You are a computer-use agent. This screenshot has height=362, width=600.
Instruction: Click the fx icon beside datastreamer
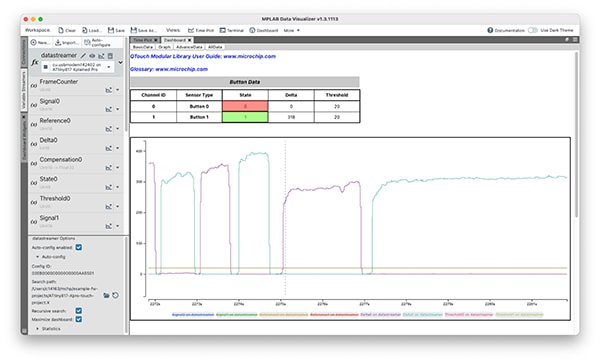(34, 62)
